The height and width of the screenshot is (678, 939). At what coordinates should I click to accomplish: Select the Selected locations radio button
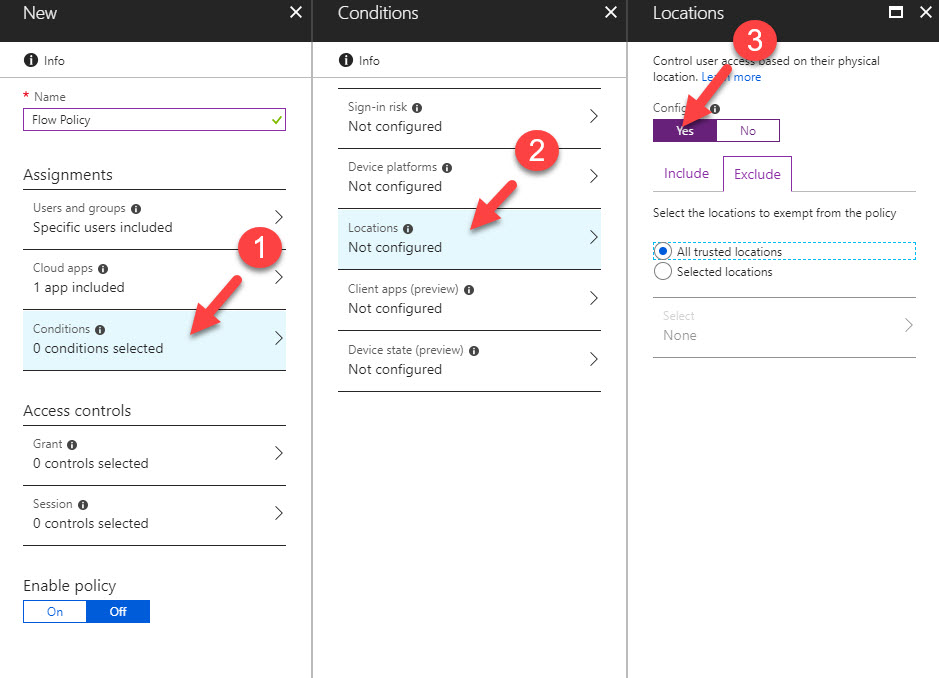tap(662, 271)
